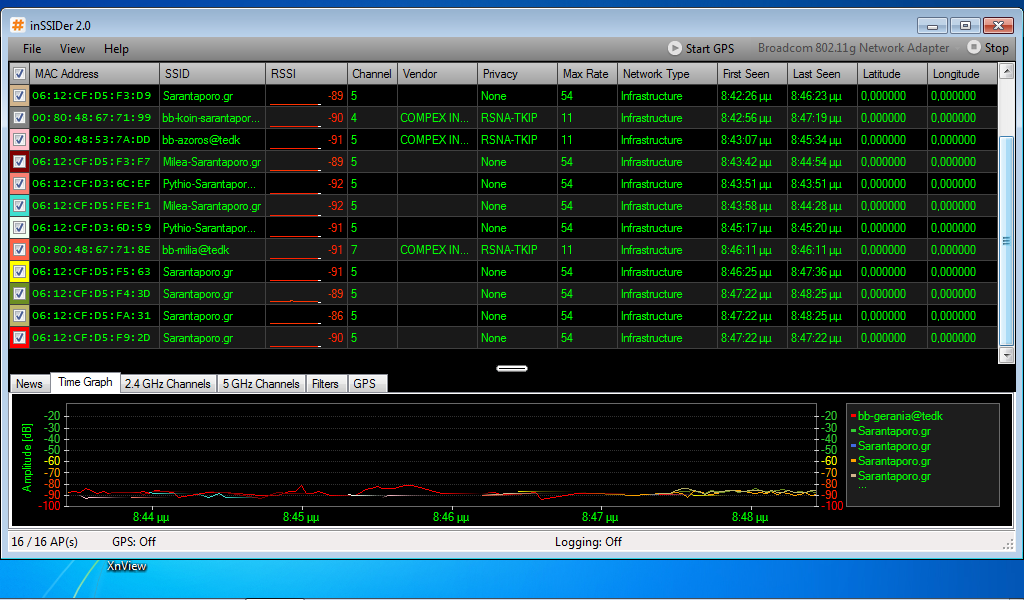Image resolution: width=1024 pixels, height=600 pixels.
Task: Click the XnView item on the taskbar
Action: coord(127,566)
